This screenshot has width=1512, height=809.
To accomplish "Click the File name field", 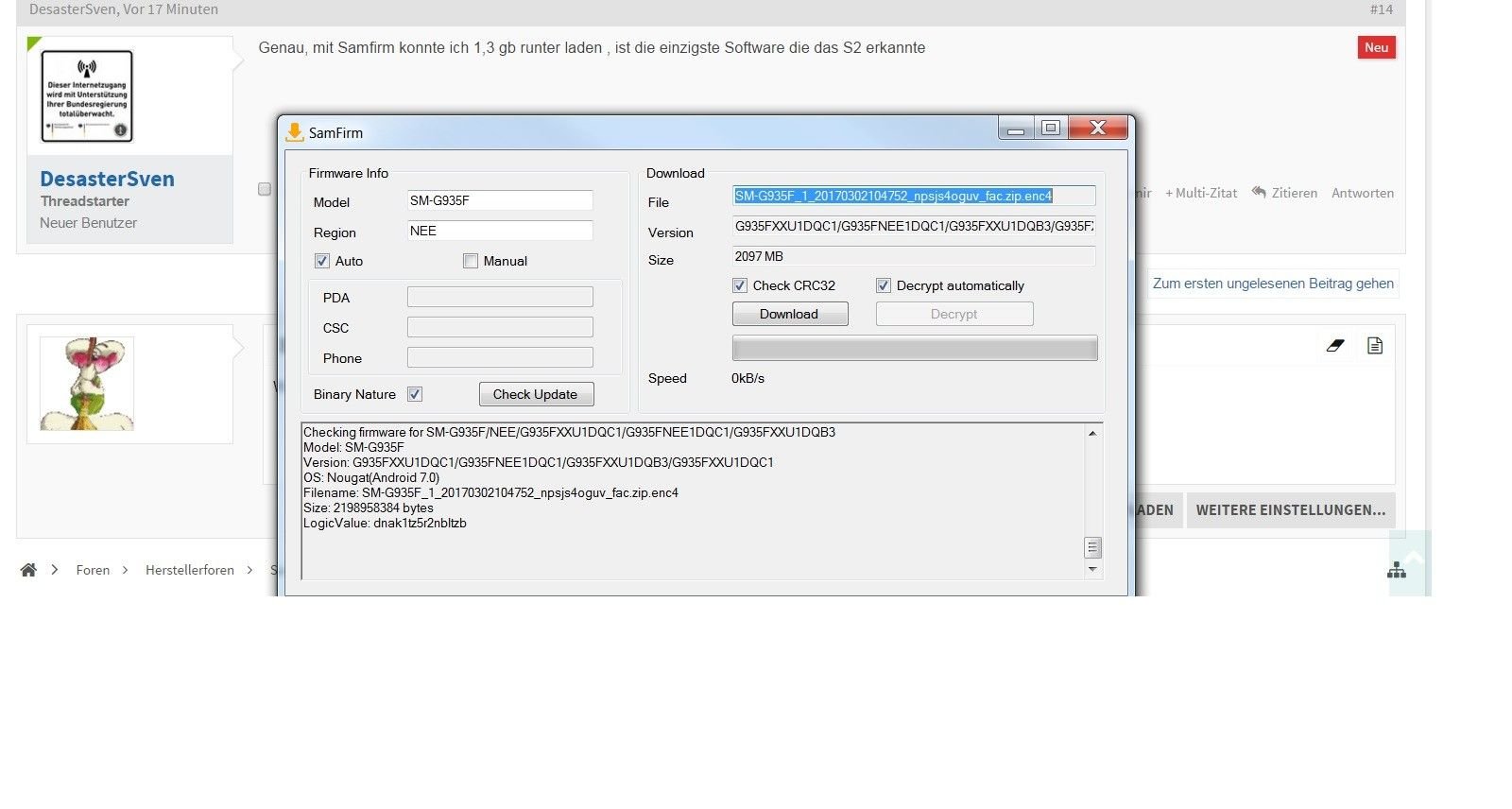I will (x=914, y=196).
